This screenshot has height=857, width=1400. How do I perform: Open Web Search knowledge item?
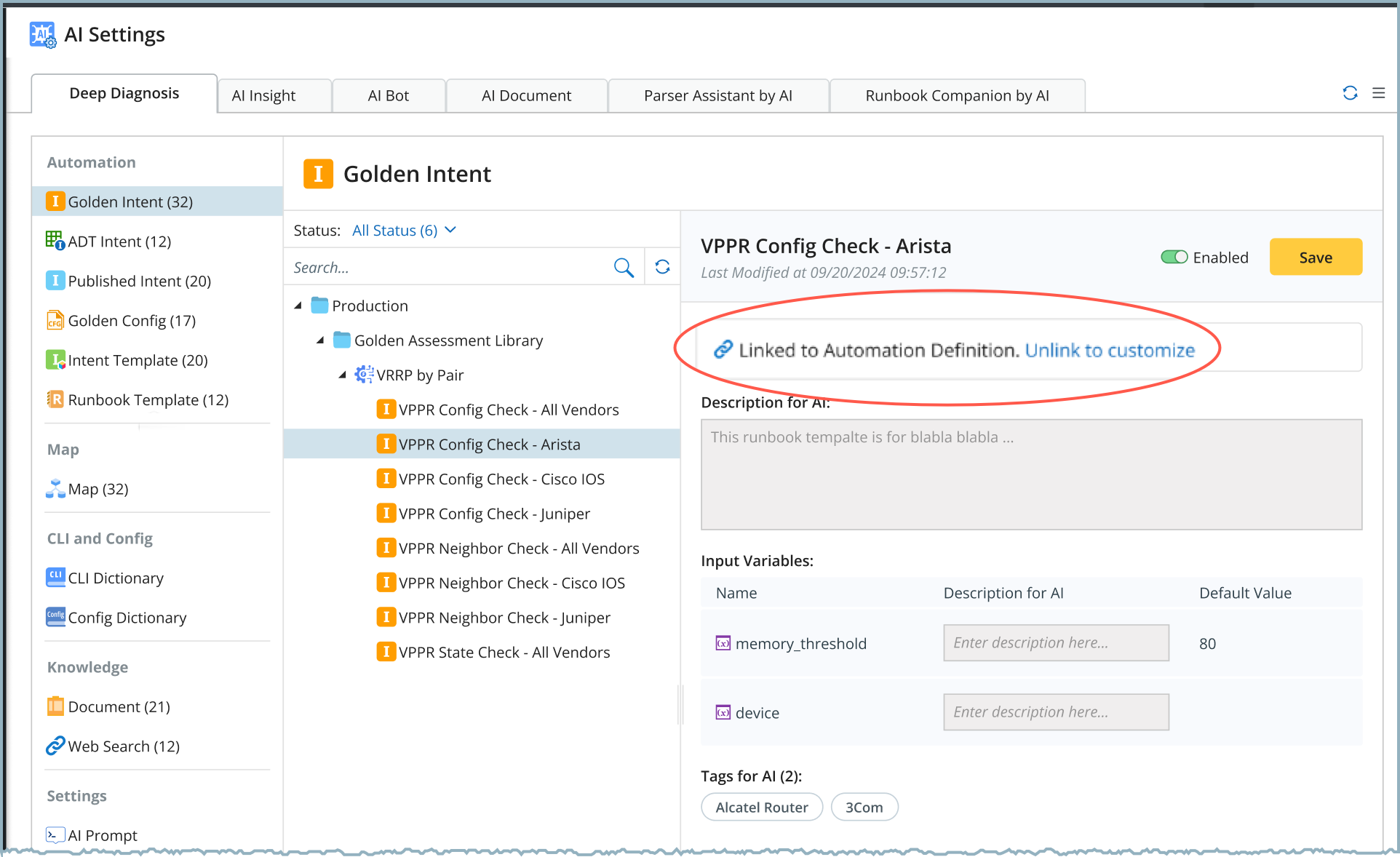(123, 746)
